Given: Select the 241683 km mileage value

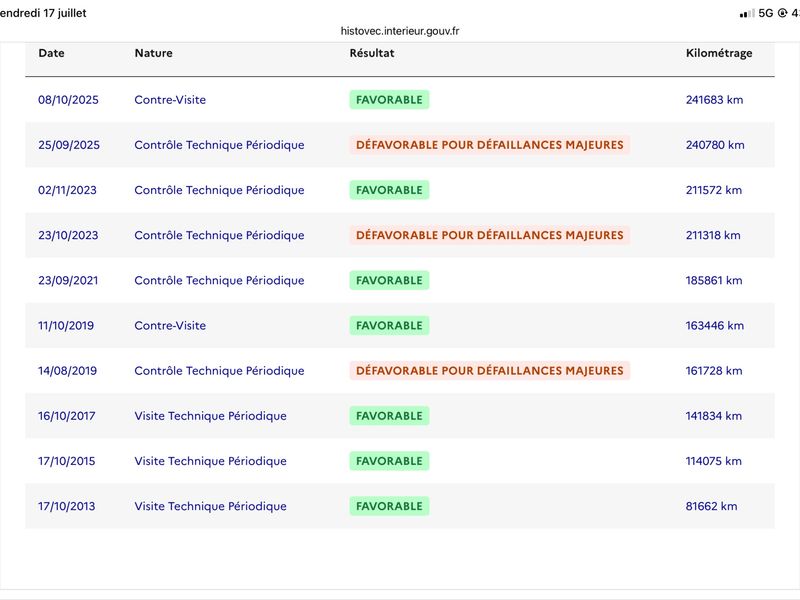Looking at the screenshot, I should (x=714, y=99).
